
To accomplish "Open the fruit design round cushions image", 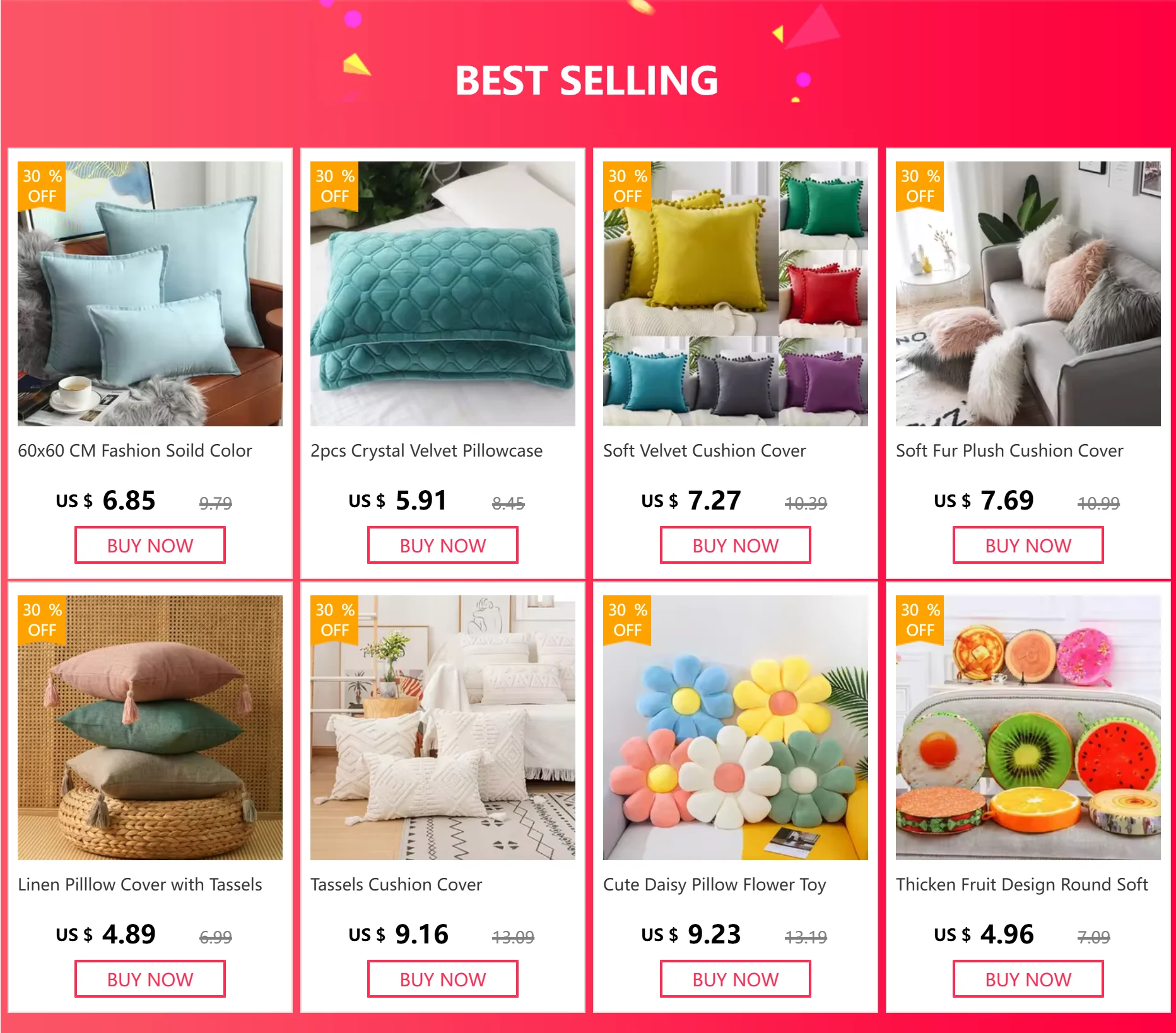I will click(1028, 728).
